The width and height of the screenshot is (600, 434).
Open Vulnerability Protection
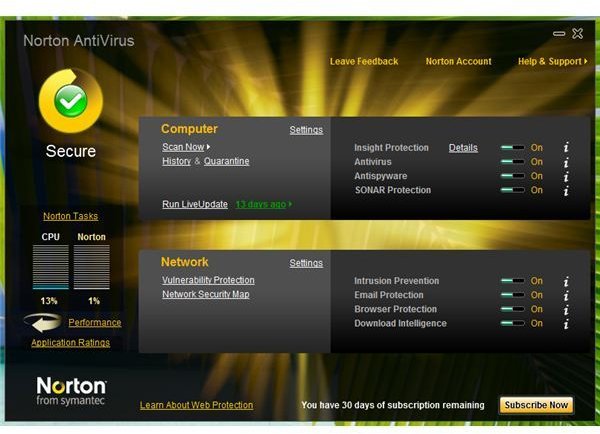tap(208, 280)
